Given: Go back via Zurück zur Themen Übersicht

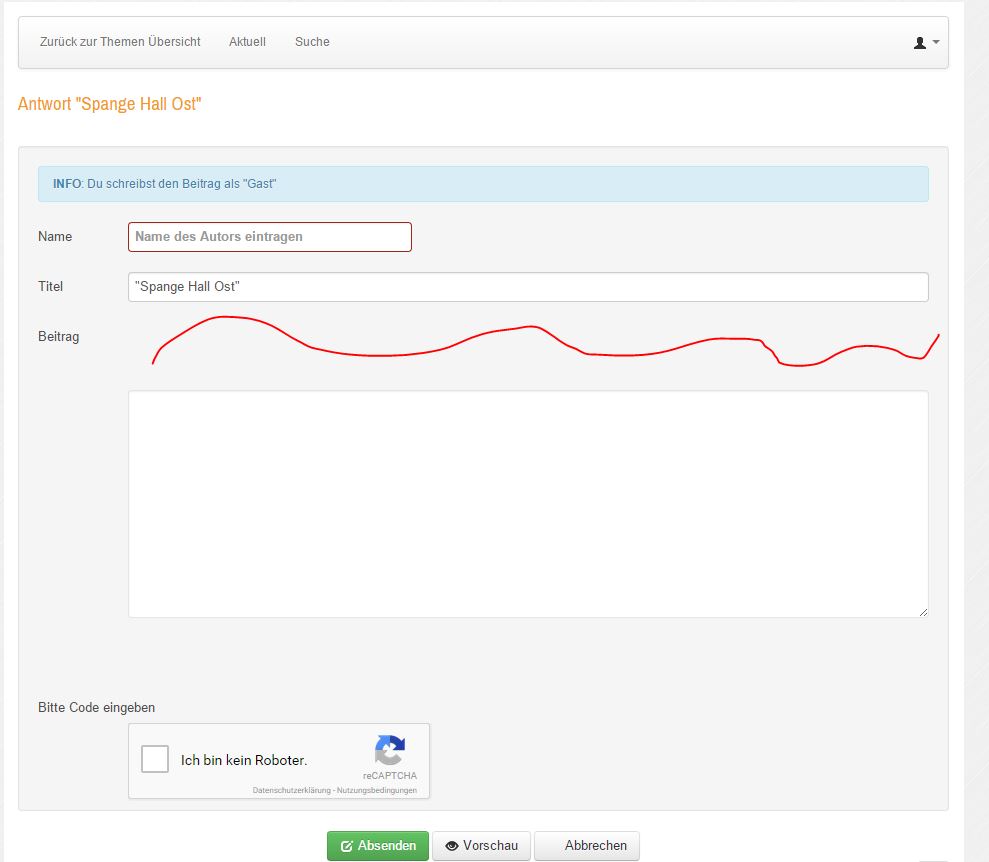Looking at the screenshot, I should [120, 42].
